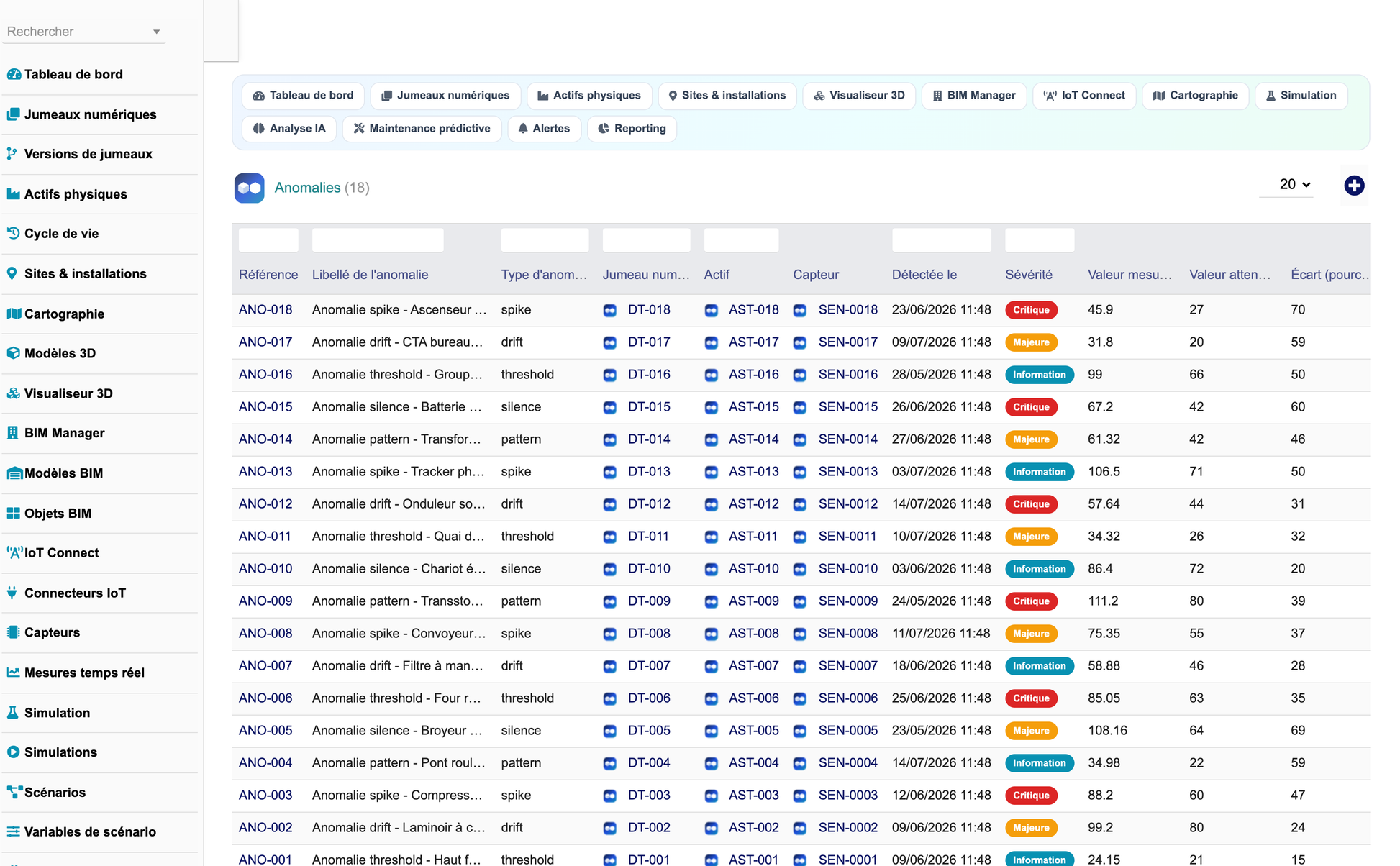
Task: Click the Capteurs sidebar icon
Action: (x=13, y=632)
